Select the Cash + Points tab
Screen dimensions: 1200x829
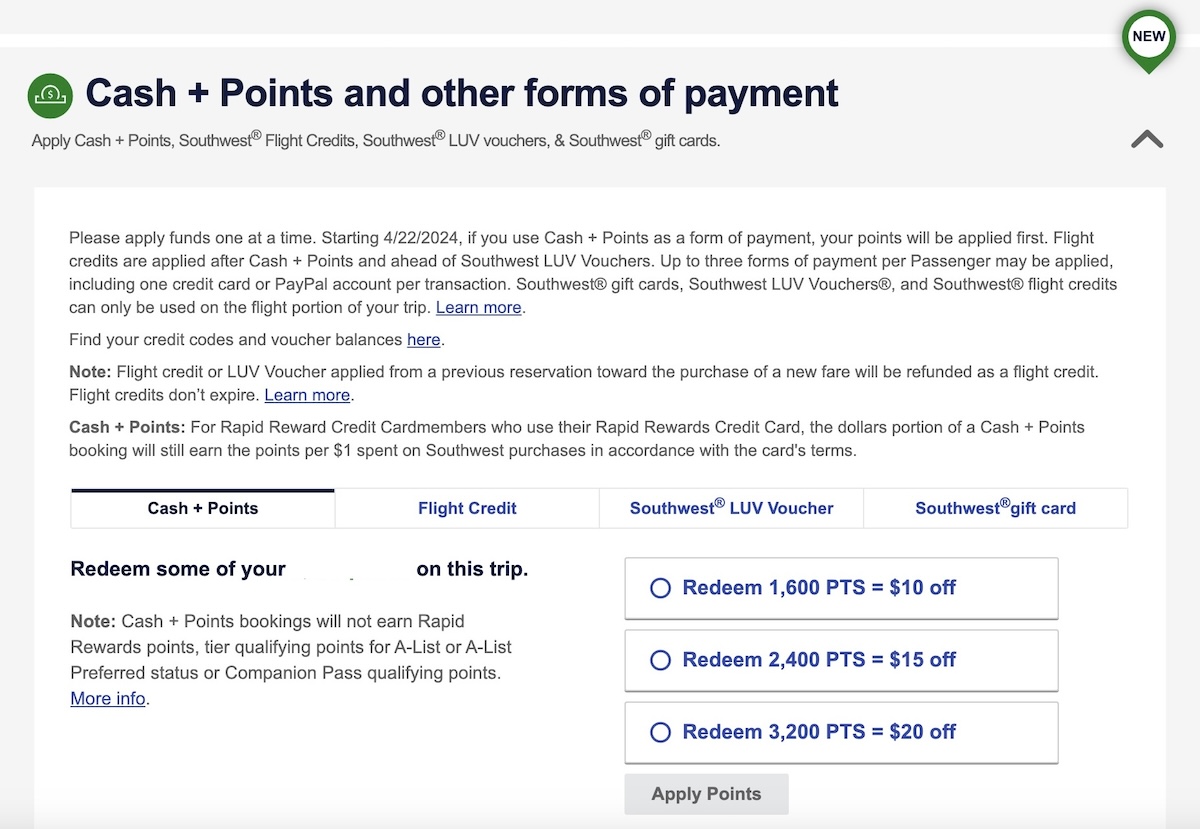point(203,508)
